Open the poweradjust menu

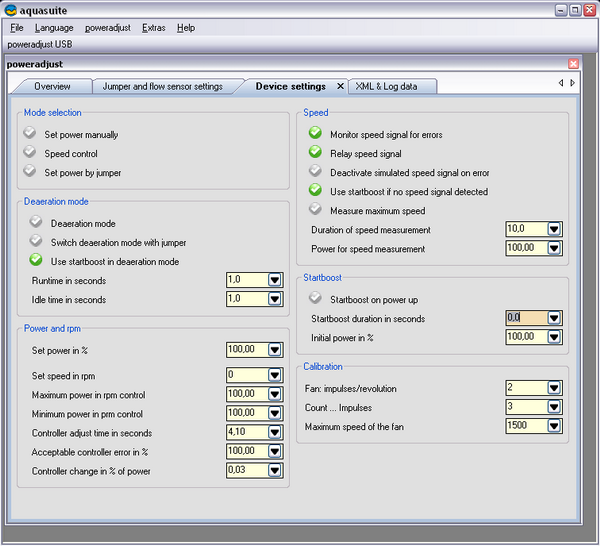pos(108,28)
